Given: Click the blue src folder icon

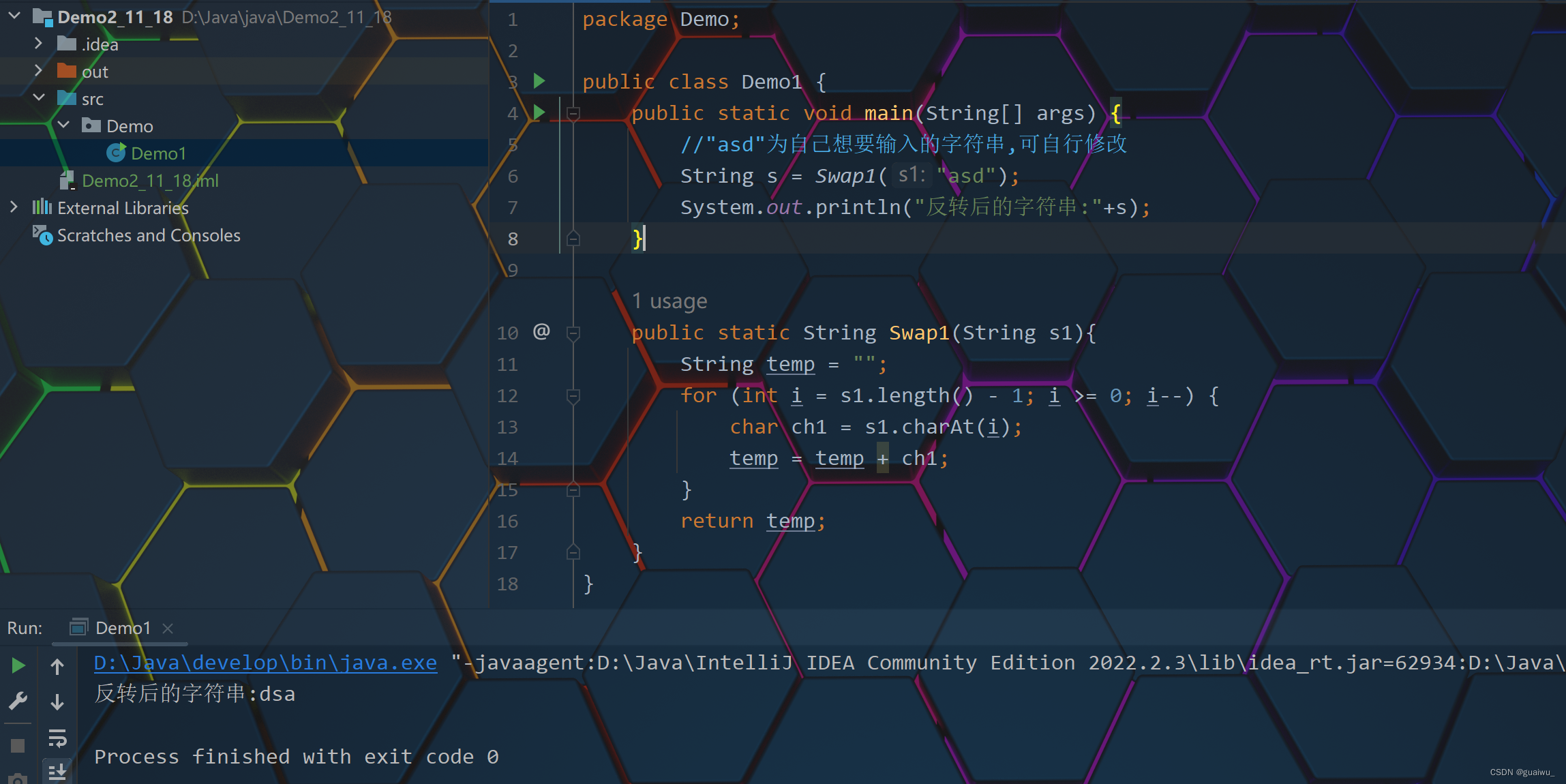Looking at the screenshot, I should [67, 97].
